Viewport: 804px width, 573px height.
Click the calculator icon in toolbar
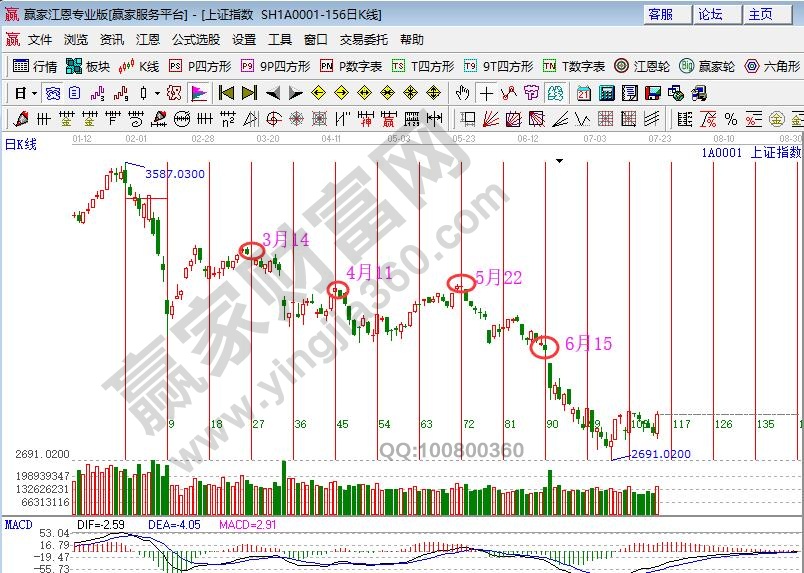(x=606, y=93)
